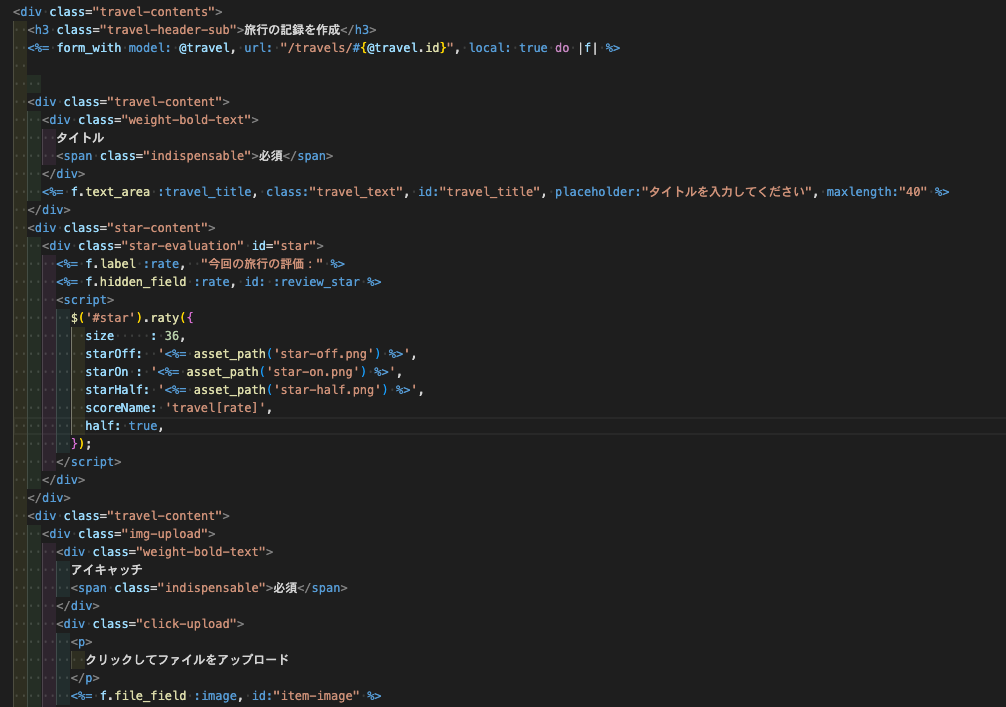Click the |f| block parameter
Viewport: 1006px width, 707px height.
[587, 47]
